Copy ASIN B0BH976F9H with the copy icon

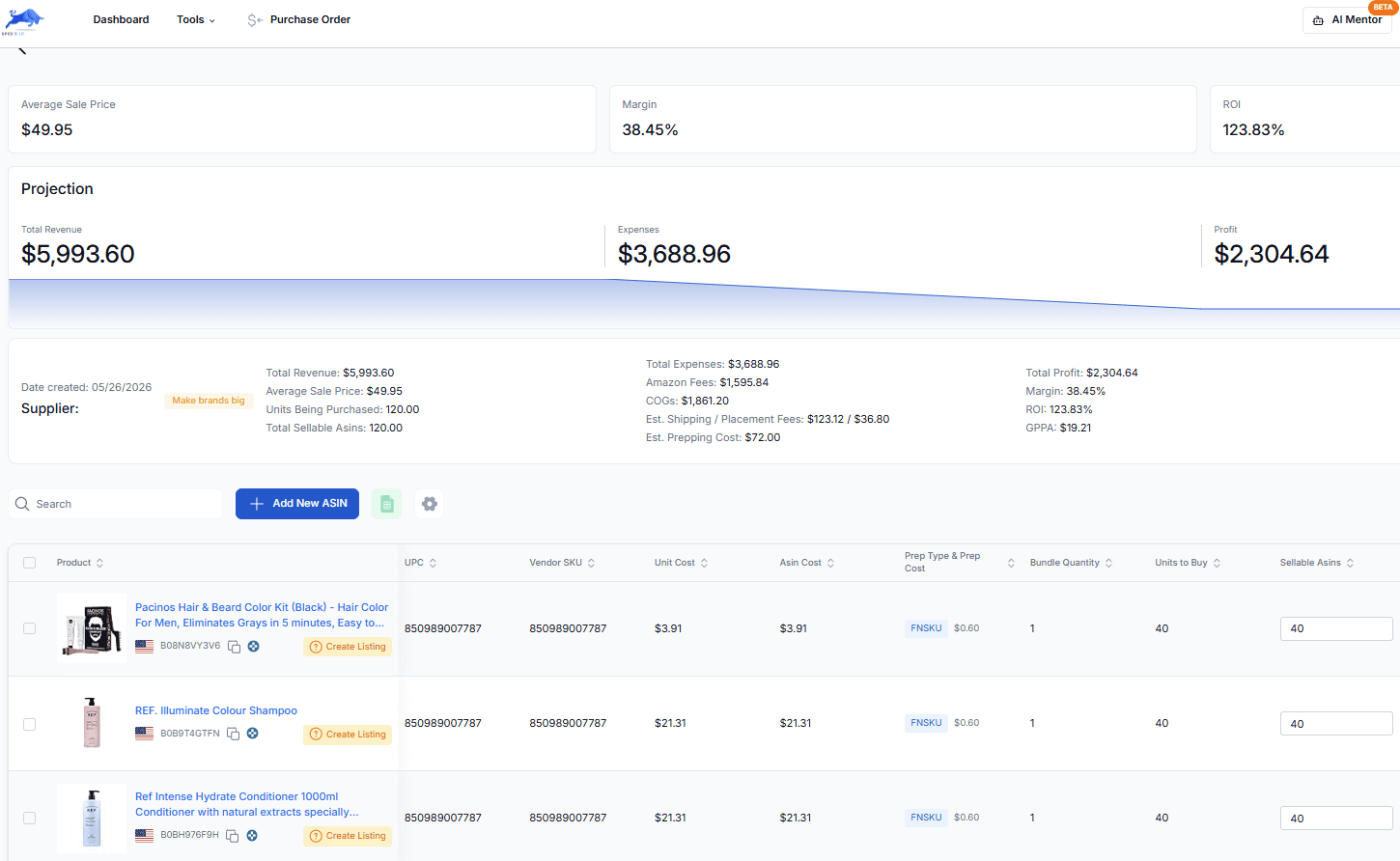tap(232, 836)
